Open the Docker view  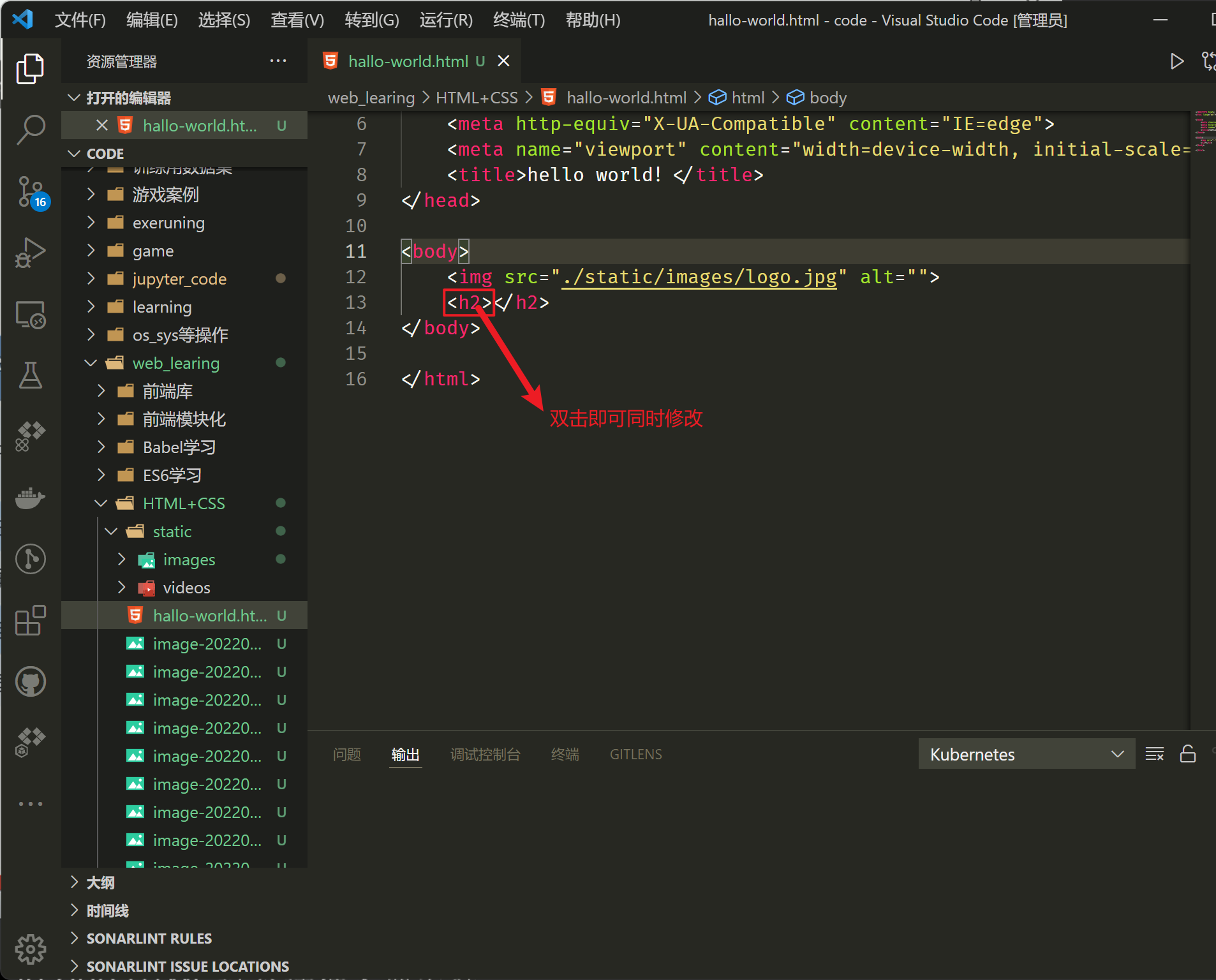click(30, 498)
